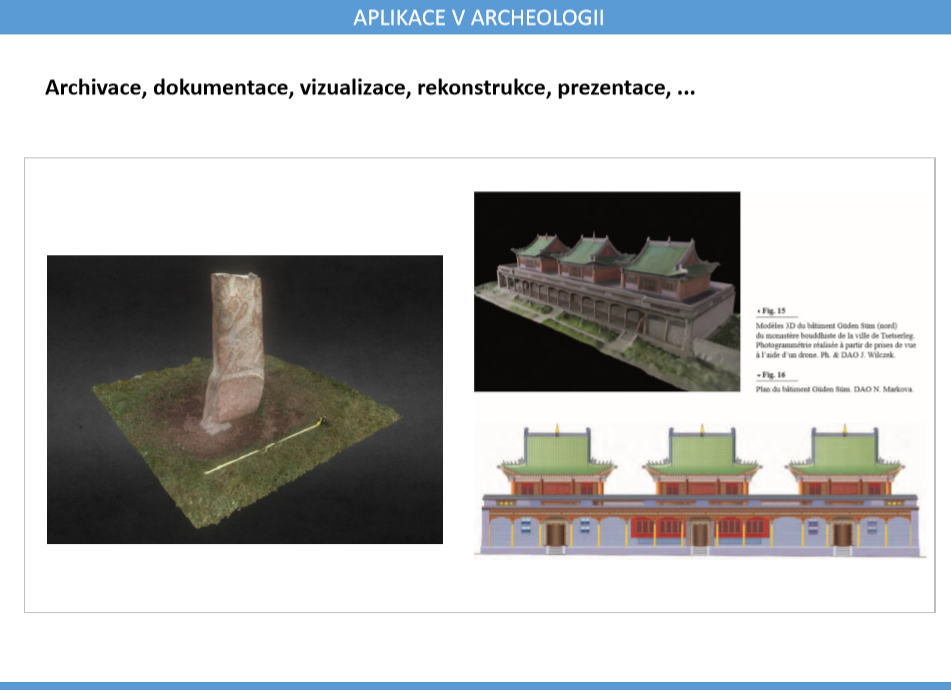Click the word 'vizualizace' in the subtitle

point(353,88)
